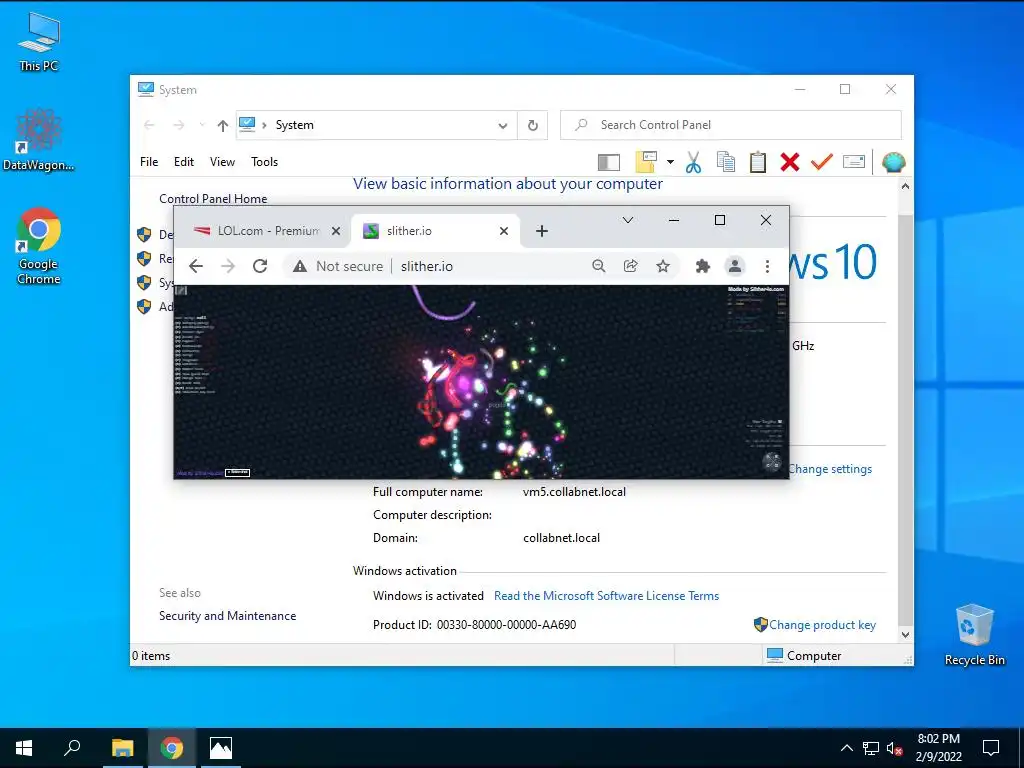Click the Paste clipboard icon in System toolbar
The height and width of the screenshot is (768, 1024).
click(758, 162)
